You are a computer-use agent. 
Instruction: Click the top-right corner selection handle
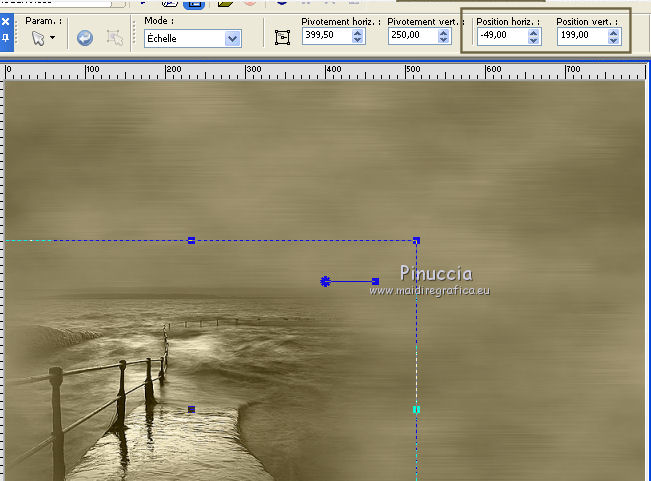coord(416,240)
